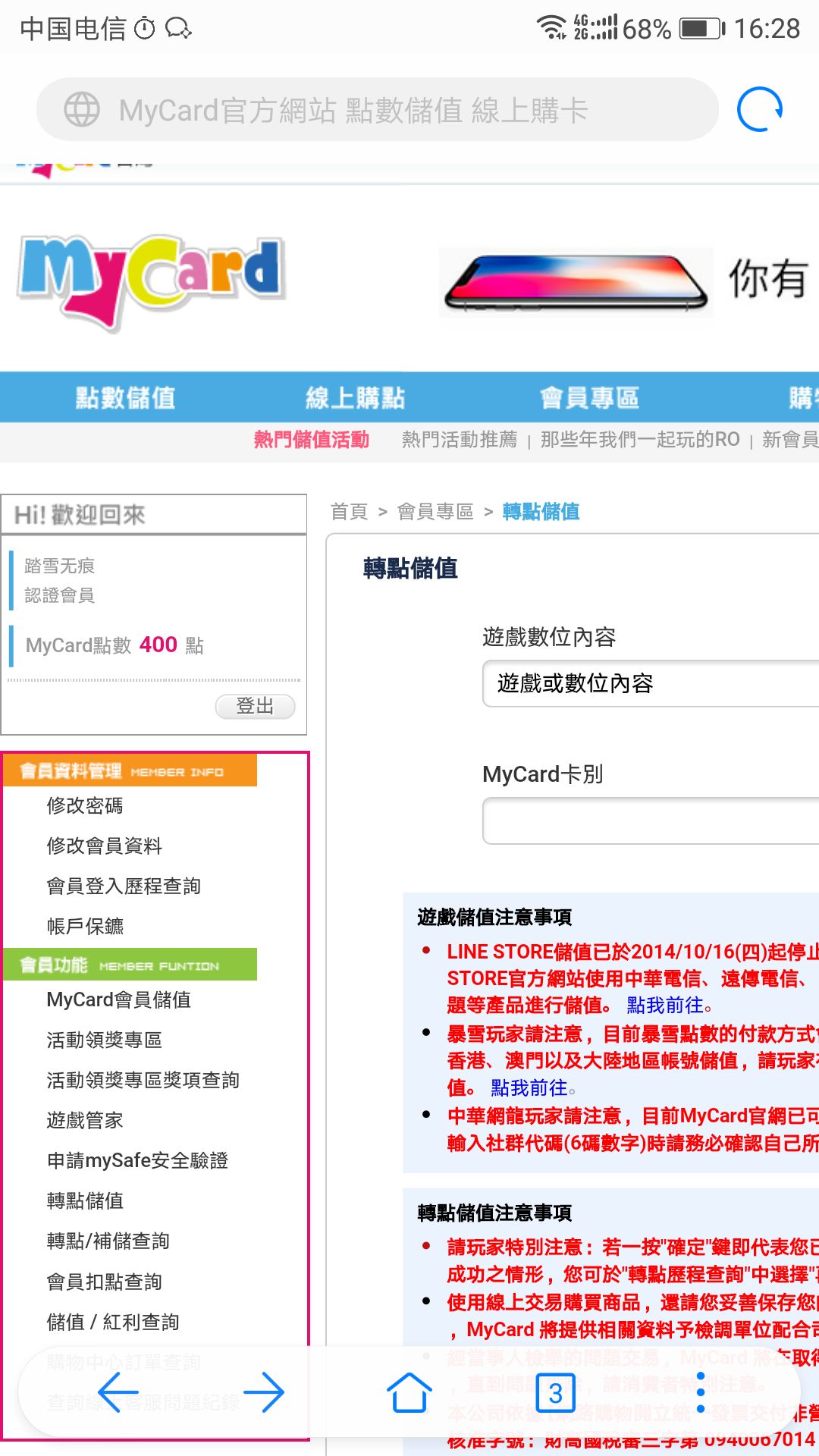Image resolution: width=819 pixels, height=1456 pixels.
Task: Open the browser home icon
Action: (x=409, y=1392)
